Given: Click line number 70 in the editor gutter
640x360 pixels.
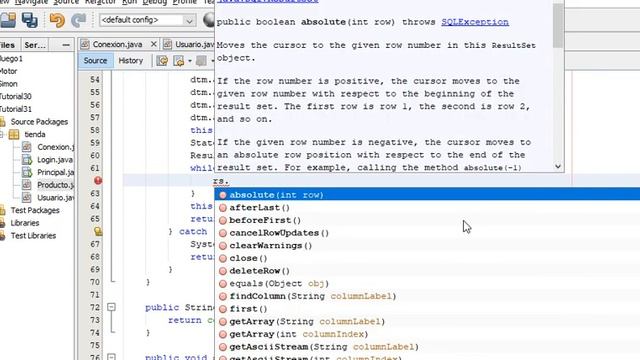Looking at the screenshot, I should click(x=95, y=282).
